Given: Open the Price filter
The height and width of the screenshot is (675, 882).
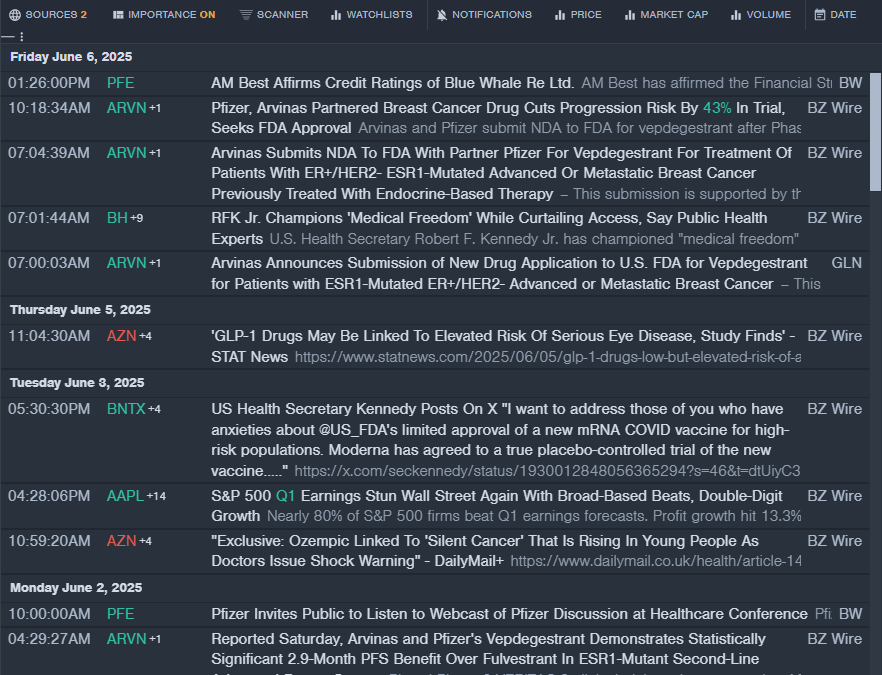Looking at the screenshot, I should point(578,15).
